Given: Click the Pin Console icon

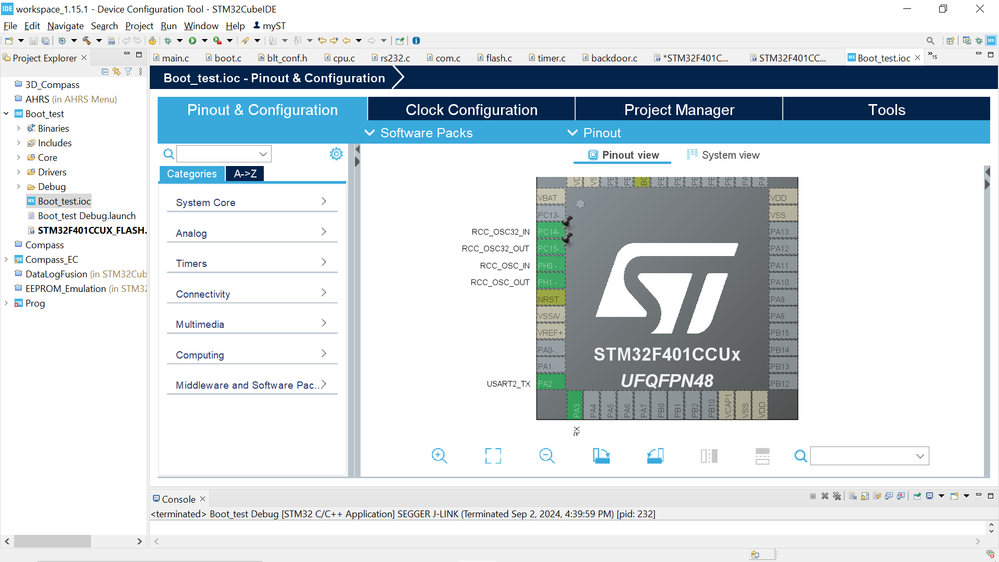Looking at the screenshot, I should point(917,496).
